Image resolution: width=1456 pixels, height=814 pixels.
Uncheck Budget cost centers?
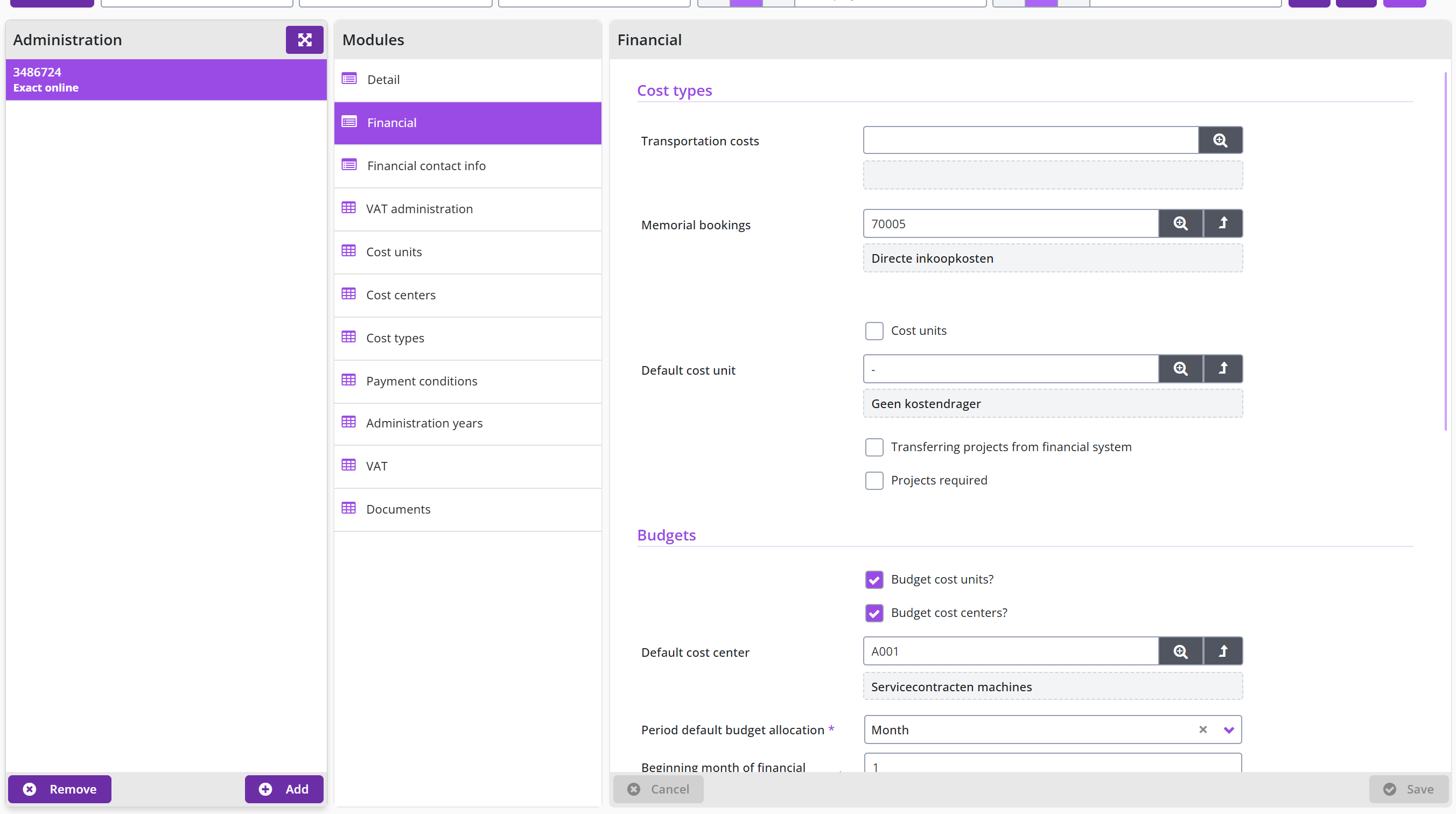[874, 613]
